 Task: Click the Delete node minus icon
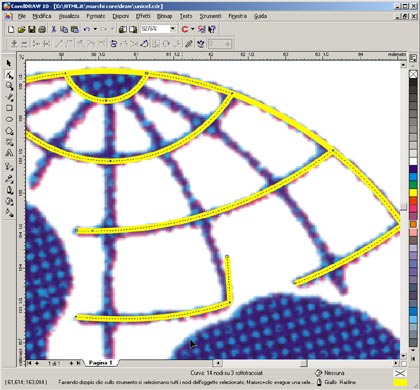coord(24,44)
